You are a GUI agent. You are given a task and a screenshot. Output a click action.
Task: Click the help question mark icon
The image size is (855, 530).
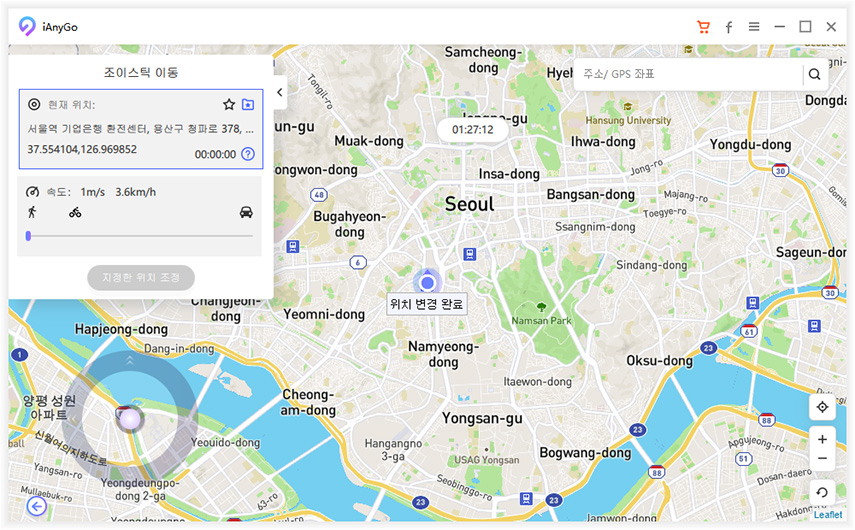tap(248, 154)
